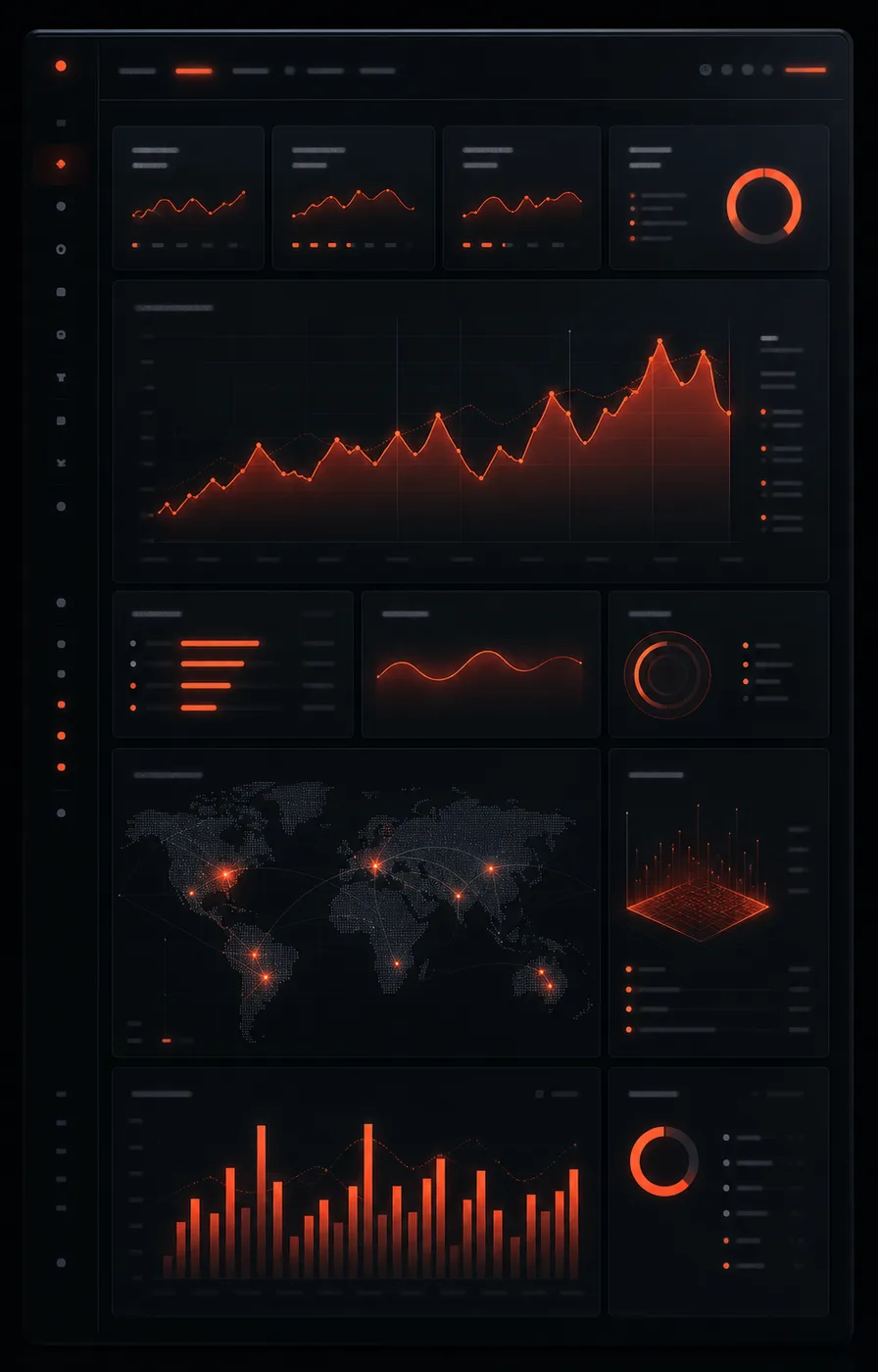
Task: Open the X-shaped icon in the sidebar
Action: coord(61,463)
